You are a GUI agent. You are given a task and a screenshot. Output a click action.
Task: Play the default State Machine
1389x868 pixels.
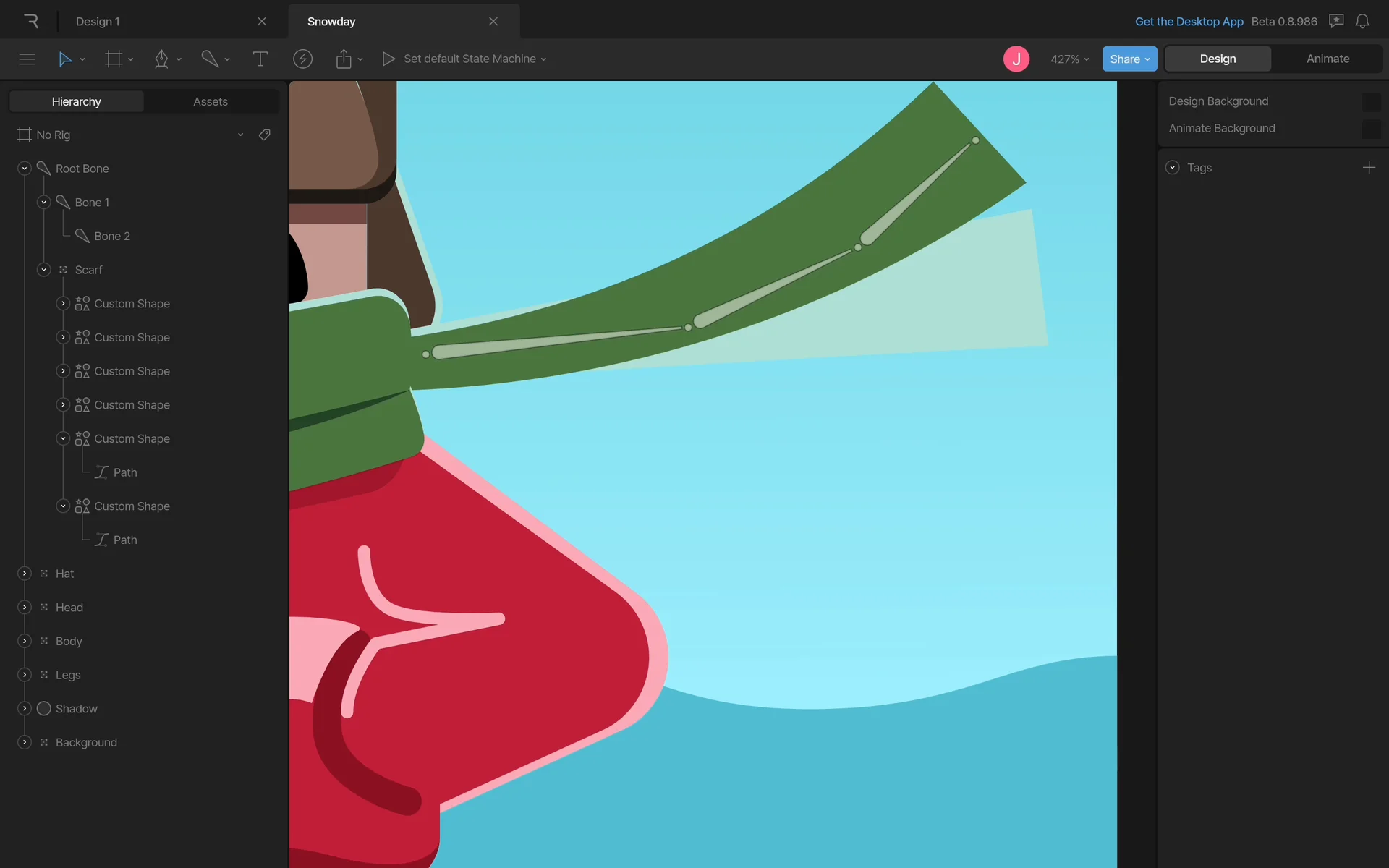pyautogui.click(x=388, y=59)
